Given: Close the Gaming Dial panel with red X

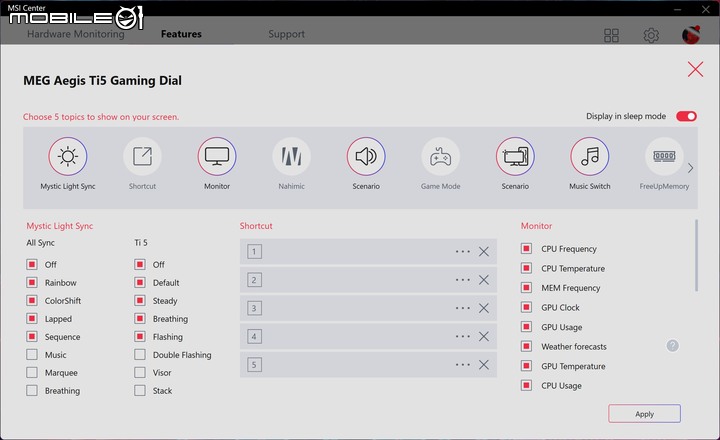Looking at the screenshot, I should tap(695, 69).
